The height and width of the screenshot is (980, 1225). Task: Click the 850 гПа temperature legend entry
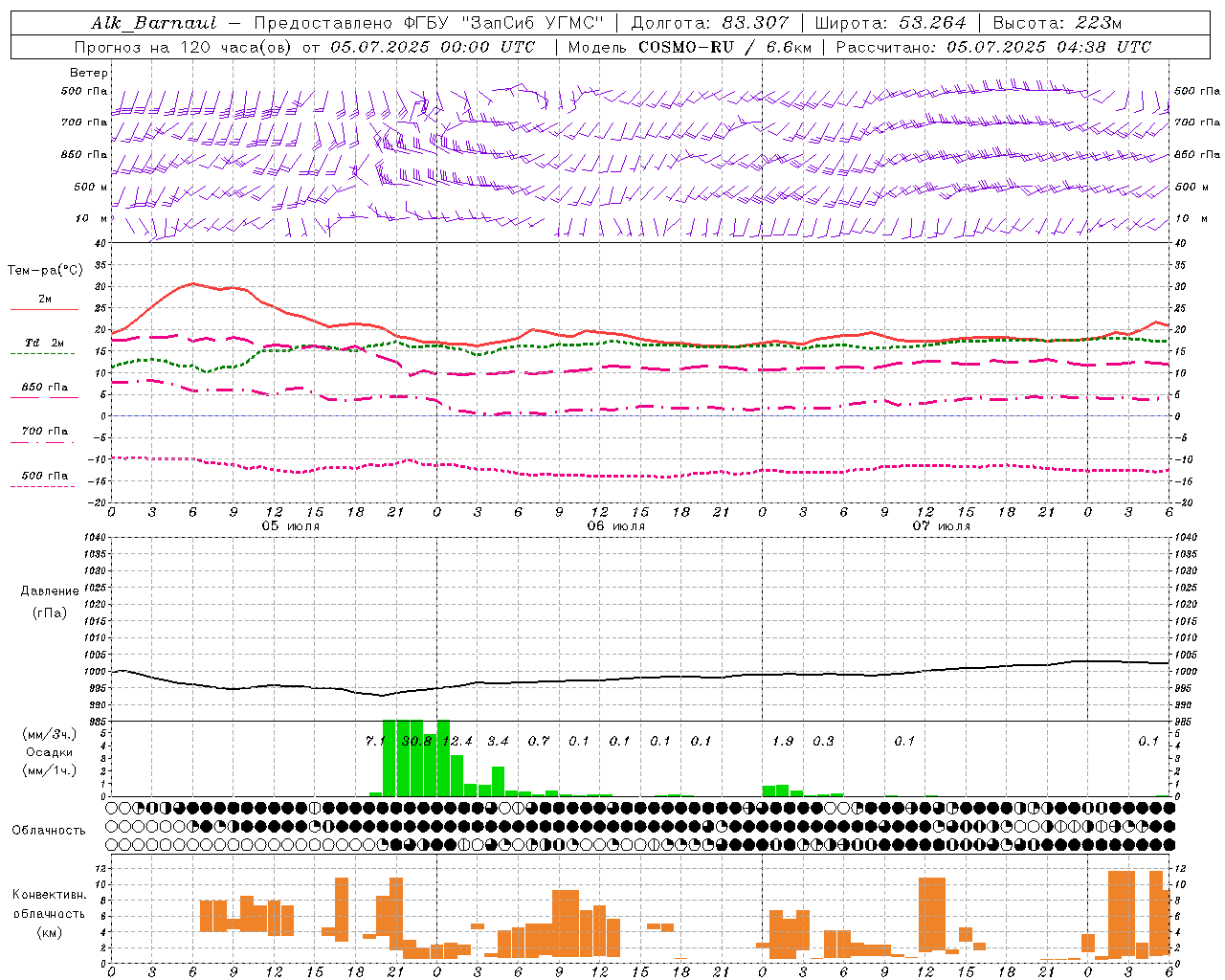tap(45, 388)
